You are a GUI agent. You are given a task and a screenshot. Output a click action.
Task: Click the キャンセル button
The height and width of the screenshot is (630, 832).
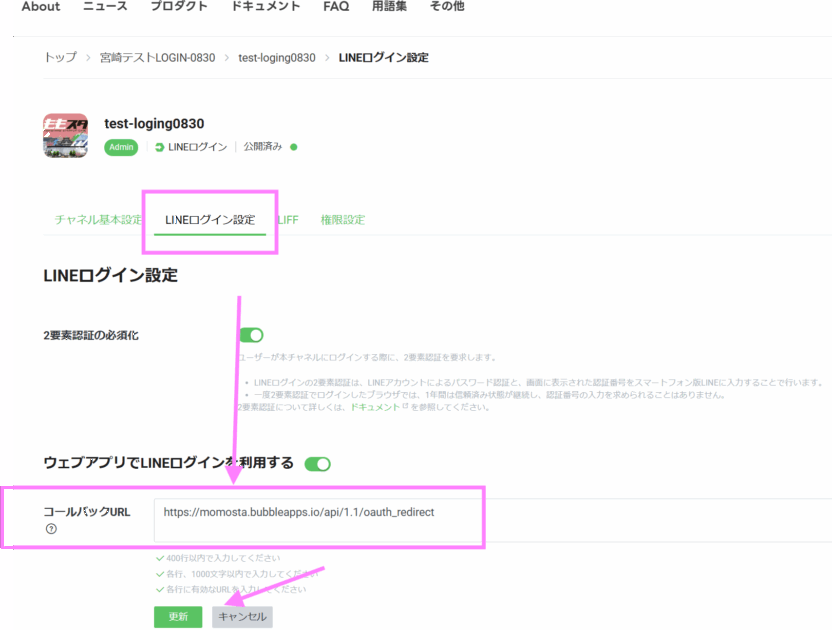(x=242, y=617)
